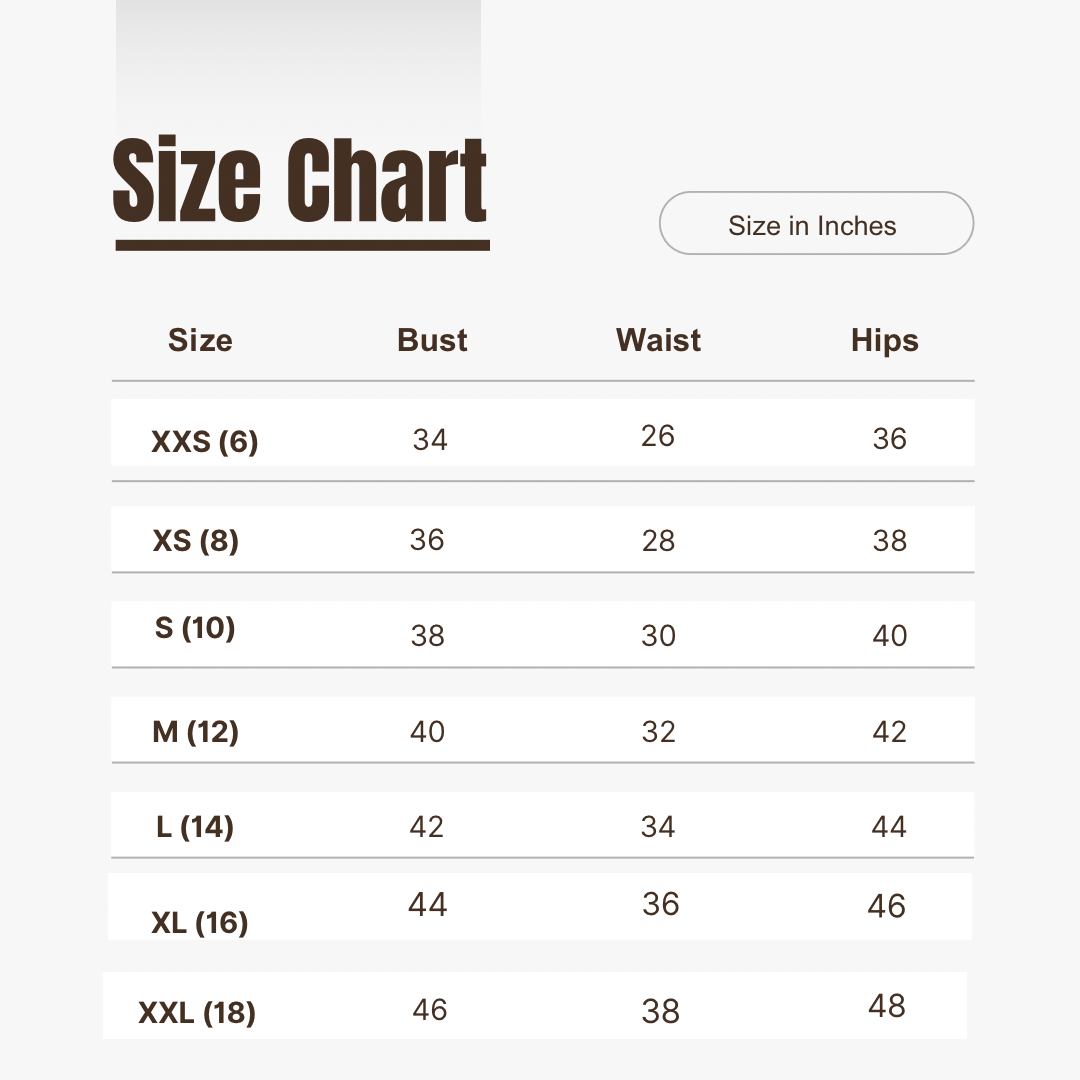Click the hips value 48 for XXL
Viewport: 1080px width, 1080px height.
coord(886,1006)
